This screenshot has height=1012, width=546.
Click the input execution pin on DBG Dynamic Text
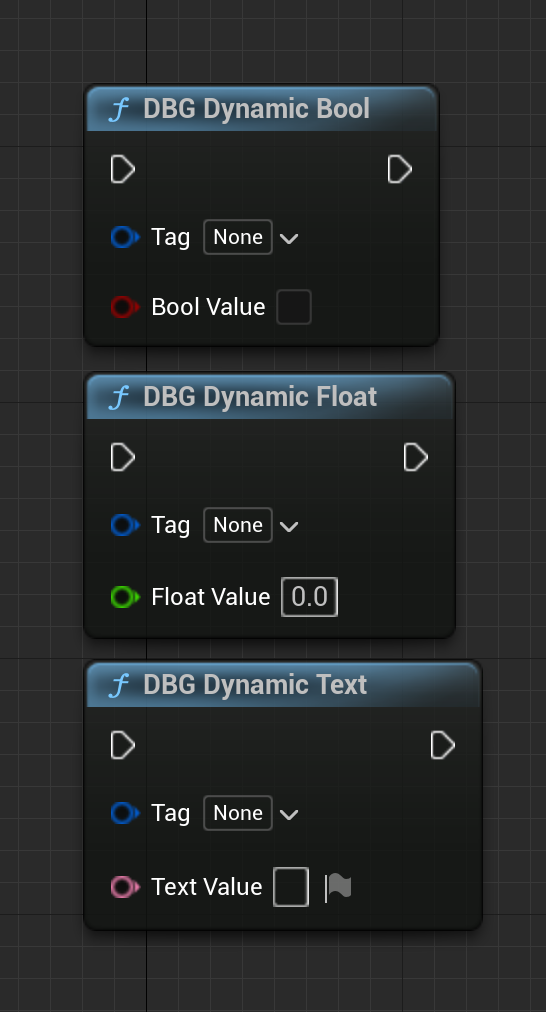point(123,745)
